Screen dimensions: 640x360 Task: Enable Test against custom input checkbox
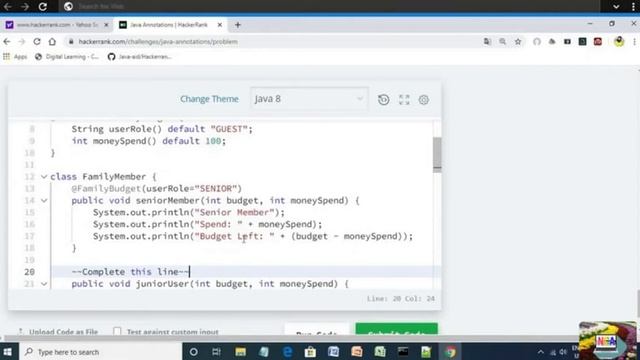pos(117,331)
